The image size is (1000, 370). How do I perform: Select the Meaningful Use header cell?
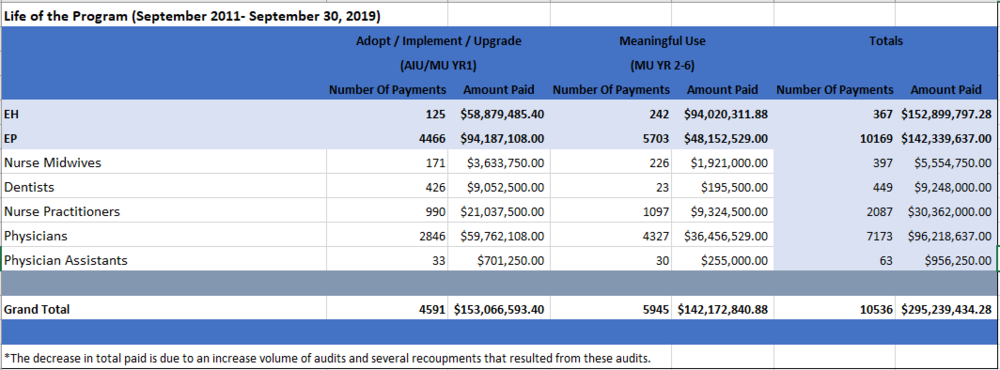click(662, 41)
